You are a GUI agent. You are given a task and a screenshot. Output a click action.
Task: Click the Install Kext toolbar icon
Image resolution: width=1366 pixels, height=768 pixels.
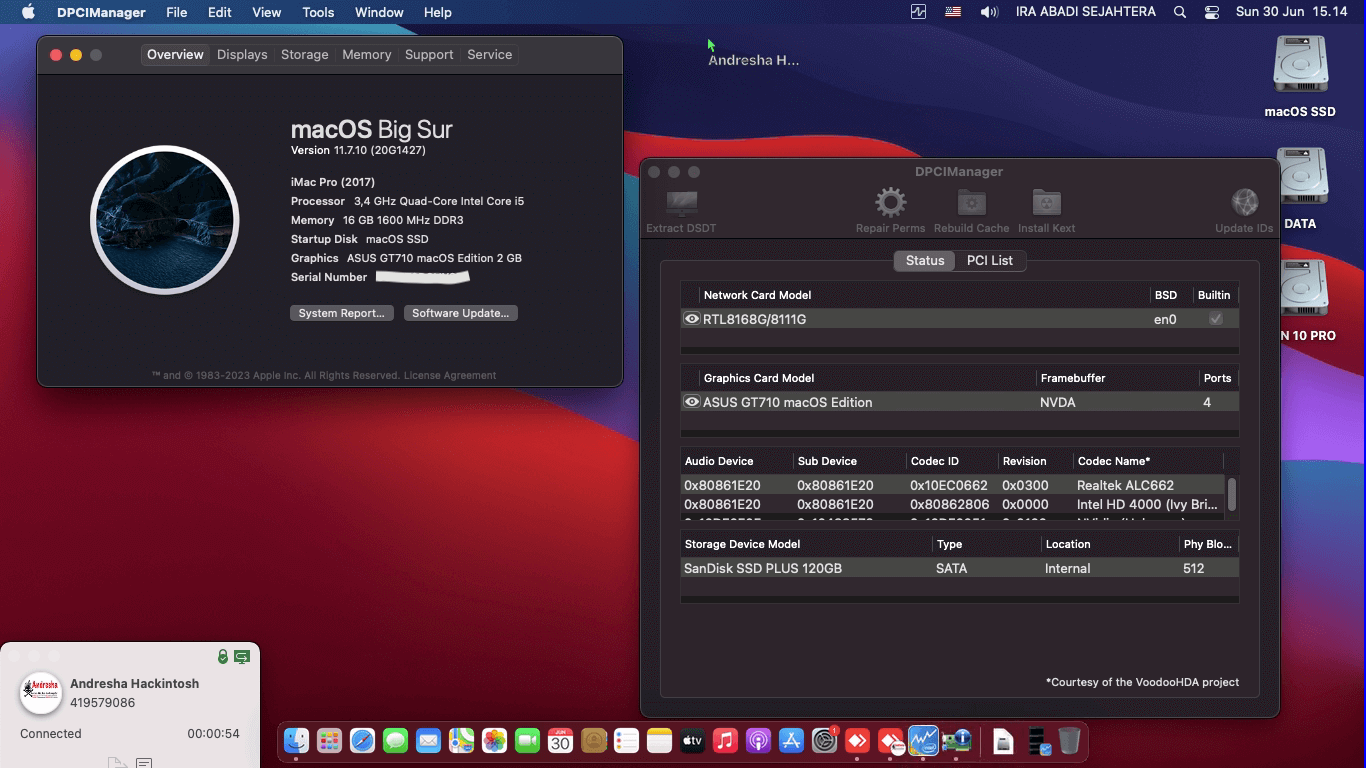click(x=1046, y=202)
